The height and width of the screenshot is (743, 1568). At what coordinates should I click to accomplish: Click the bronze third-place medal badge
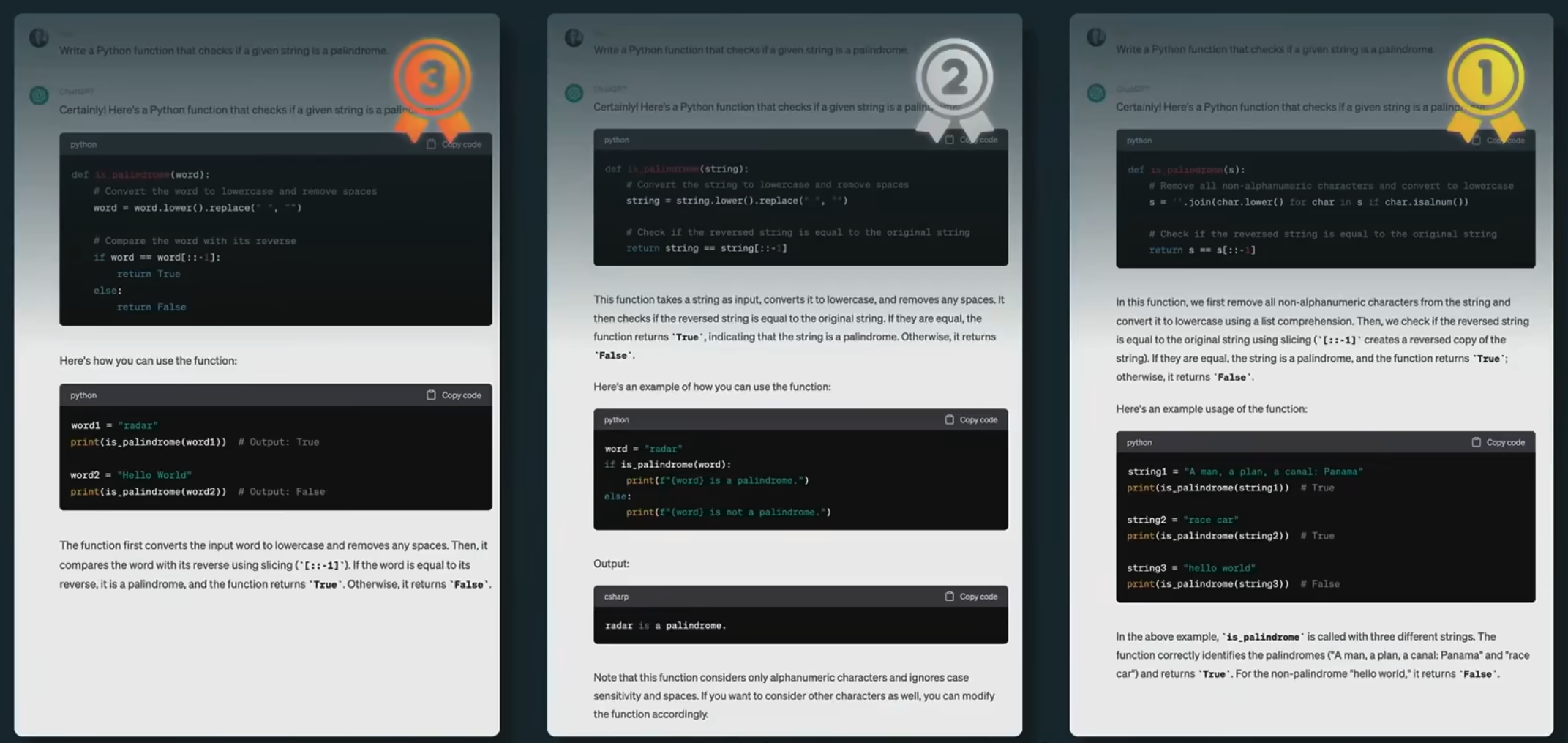[432, 79]
